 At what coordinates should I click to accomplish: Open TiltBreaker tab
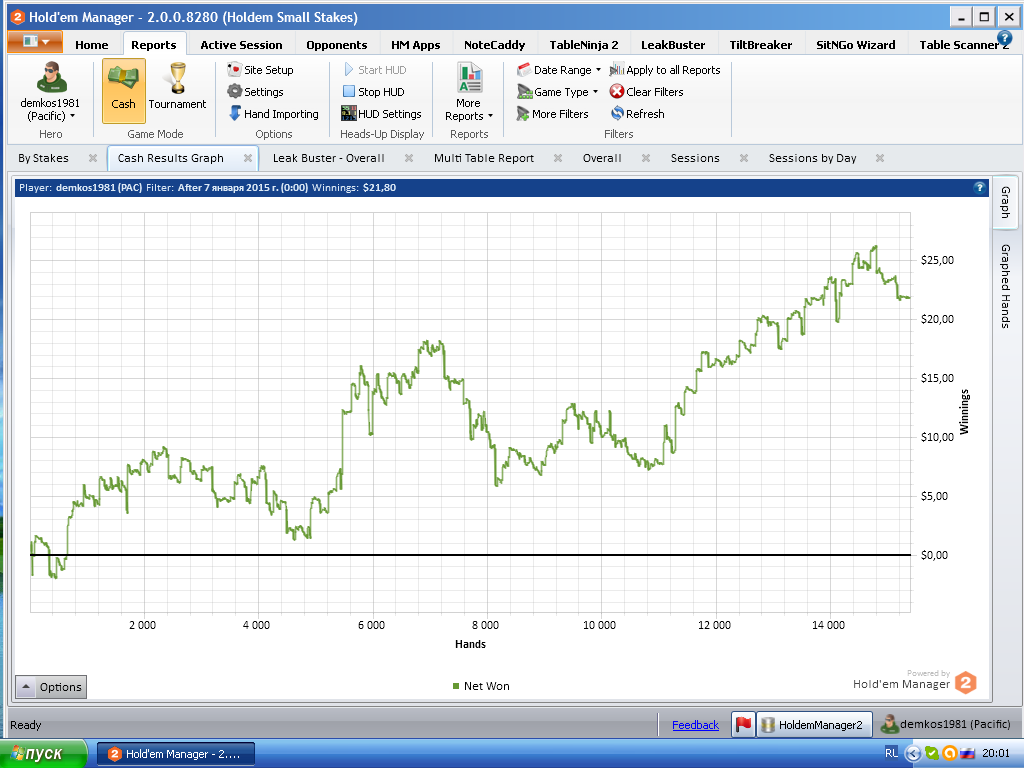point(760,45)
